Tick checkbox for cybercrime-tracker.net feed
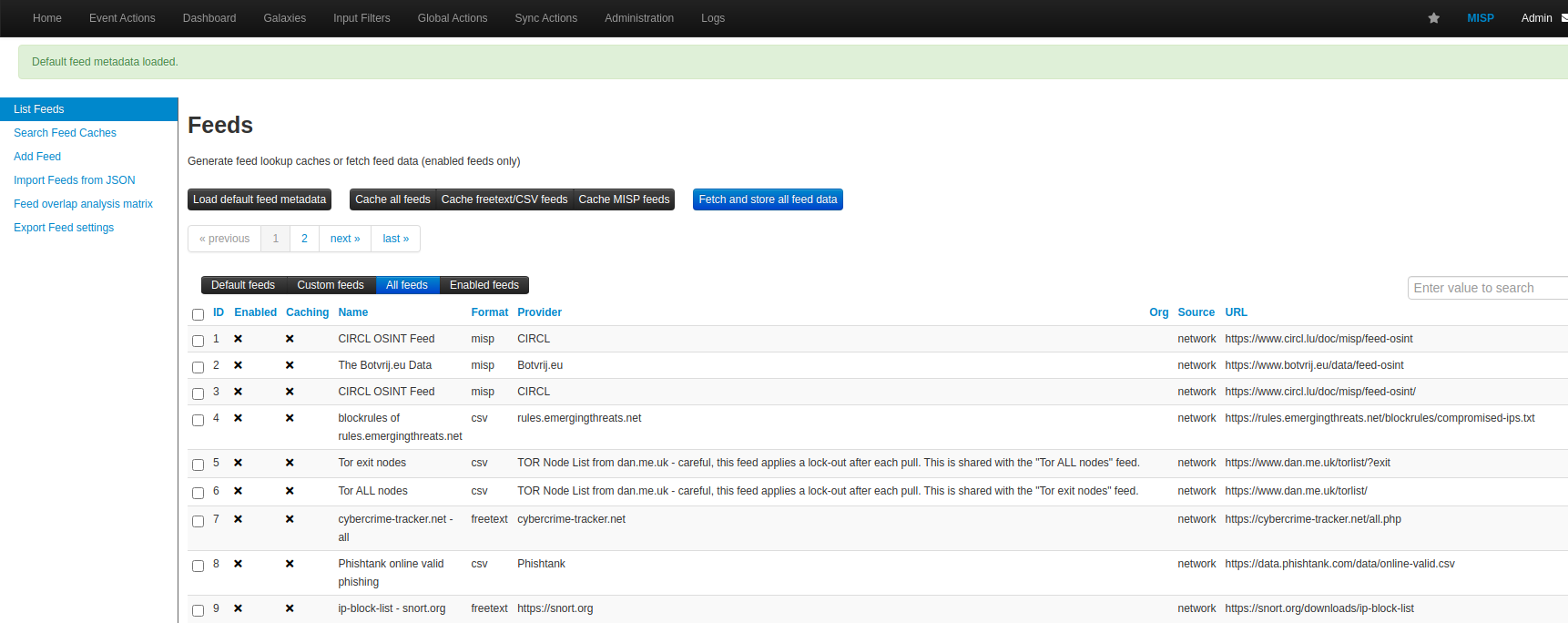The image size is (1568, 623). click(198, 521)
